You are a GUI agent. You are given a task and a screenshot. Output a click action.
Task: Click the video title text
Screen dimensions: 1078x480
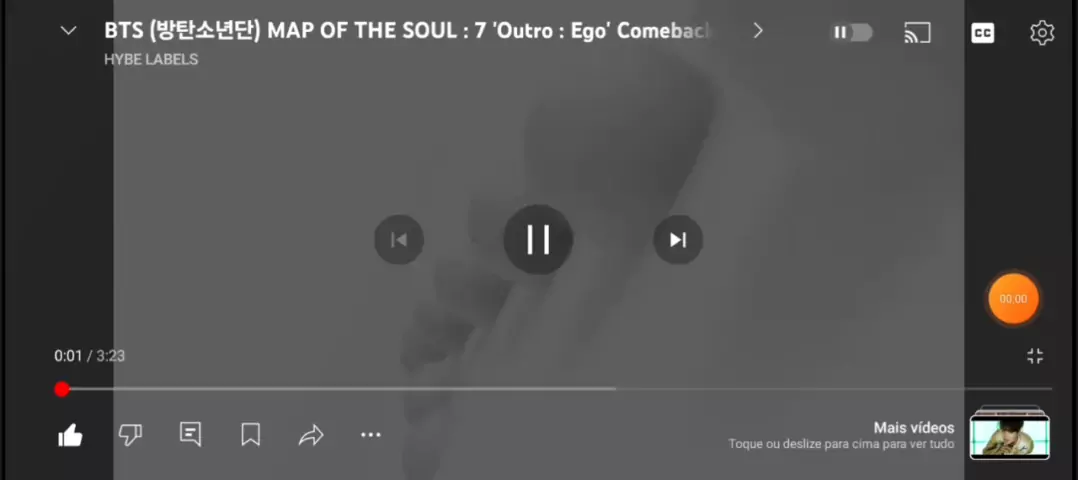[406, 31]
